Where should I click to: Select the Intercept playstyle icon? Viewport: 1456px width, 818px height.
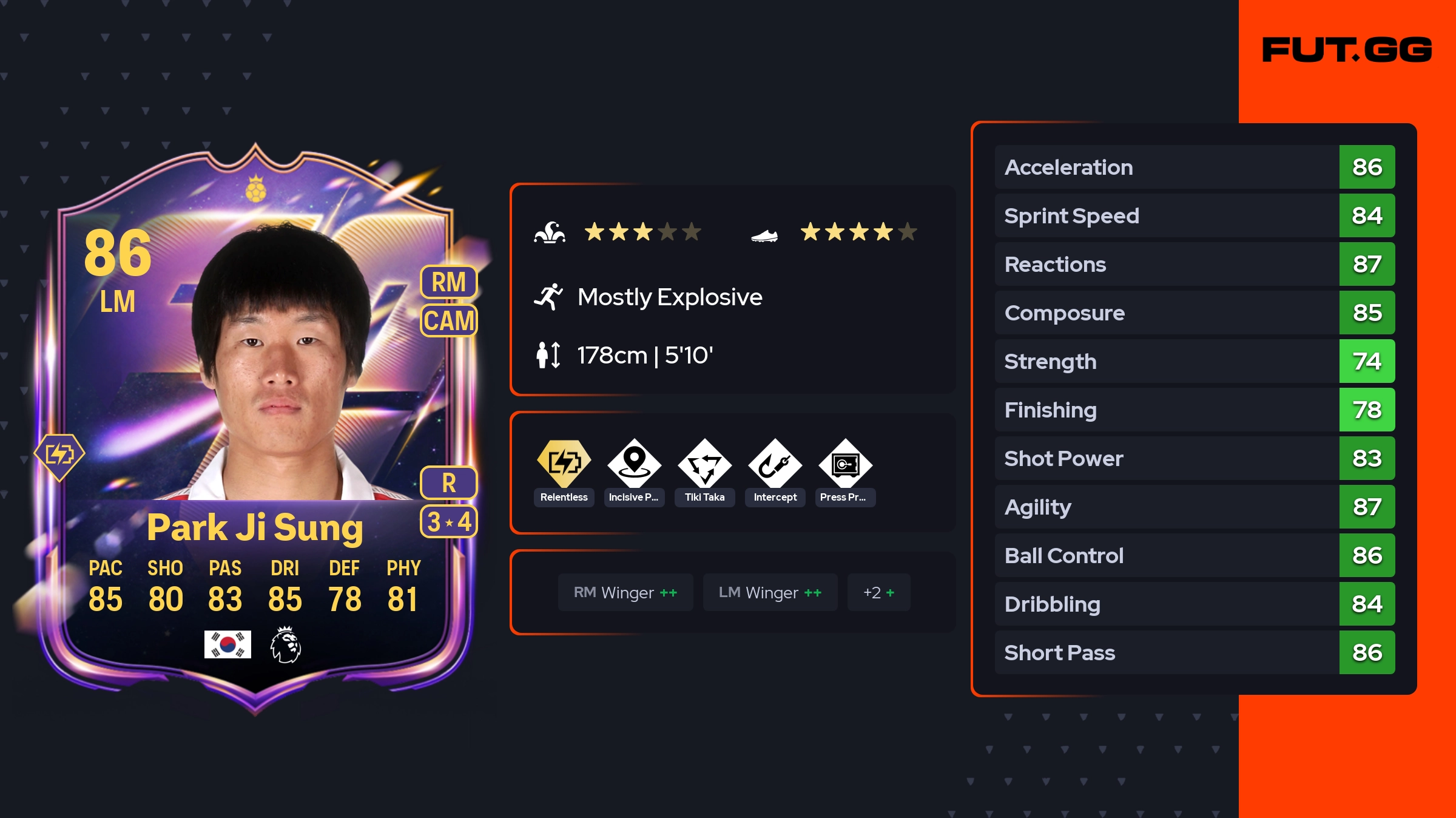coord(775,463)
